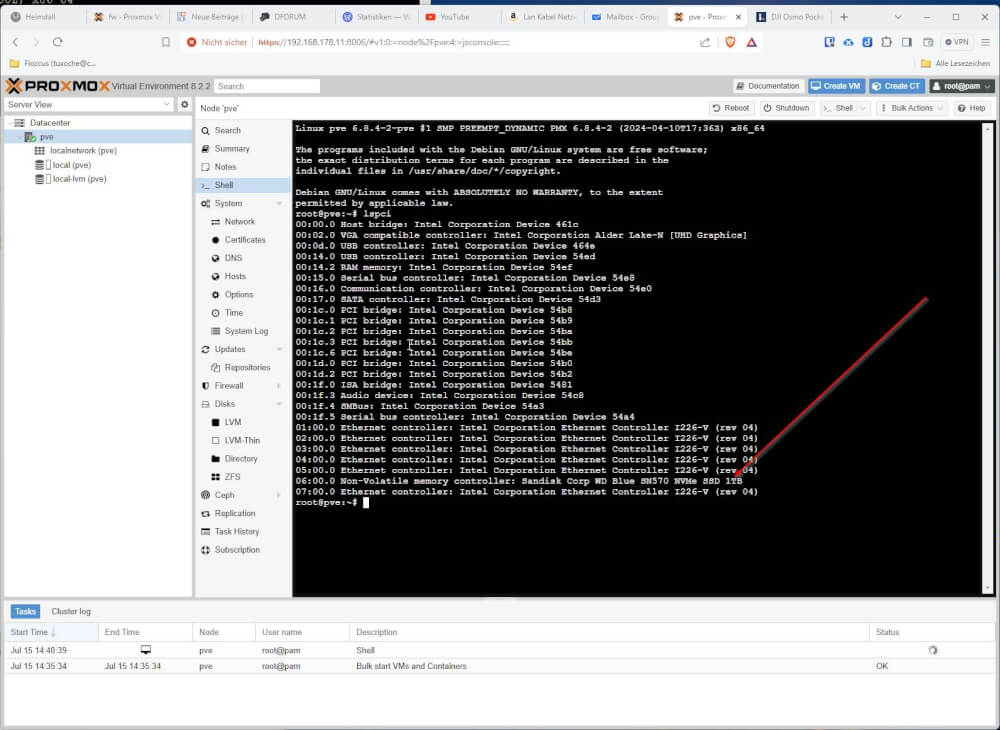
Task: Click the Shutdown button
Action: coord(786,108)
